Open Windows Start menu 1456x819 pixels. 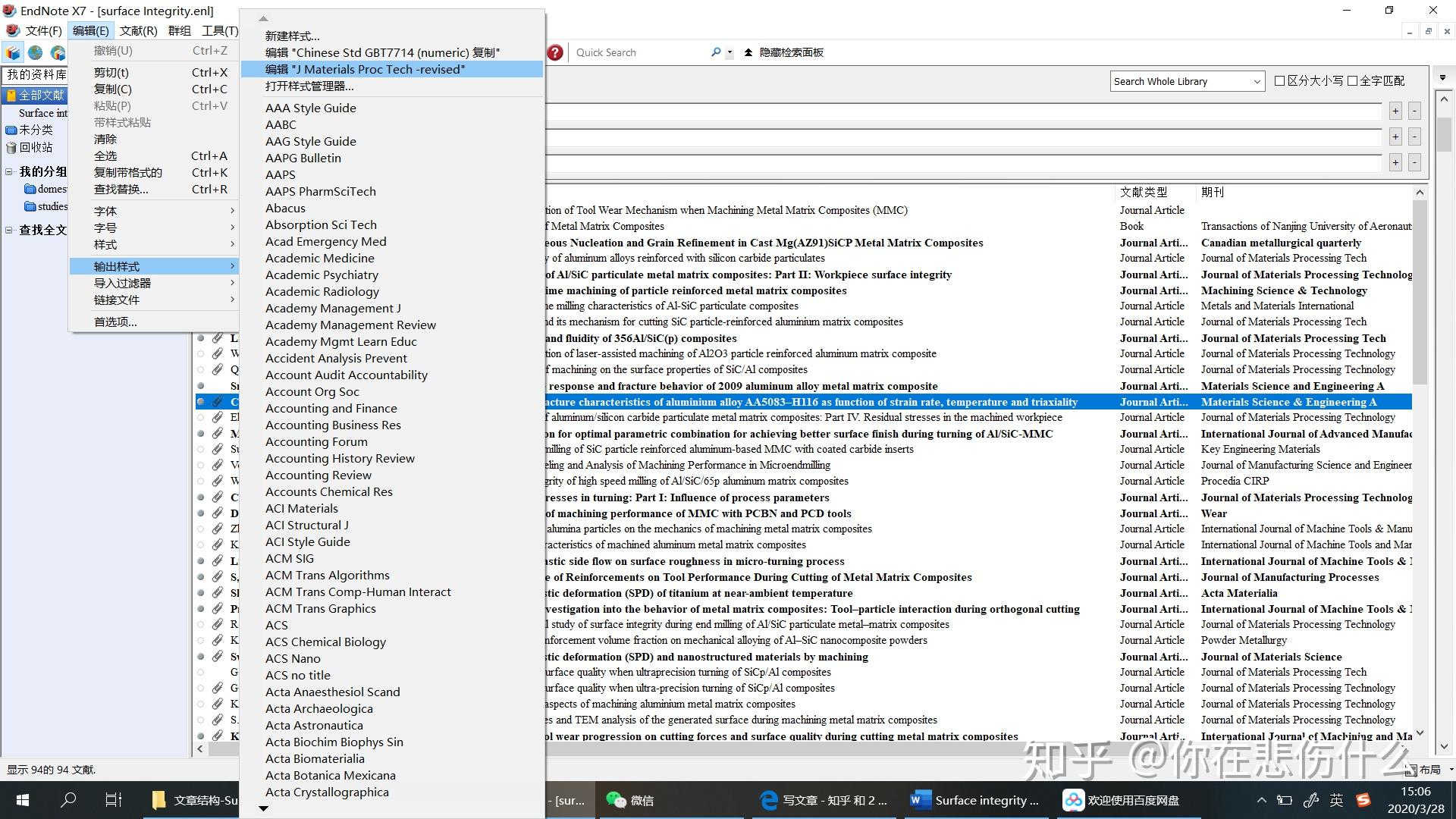pos(23,800)
